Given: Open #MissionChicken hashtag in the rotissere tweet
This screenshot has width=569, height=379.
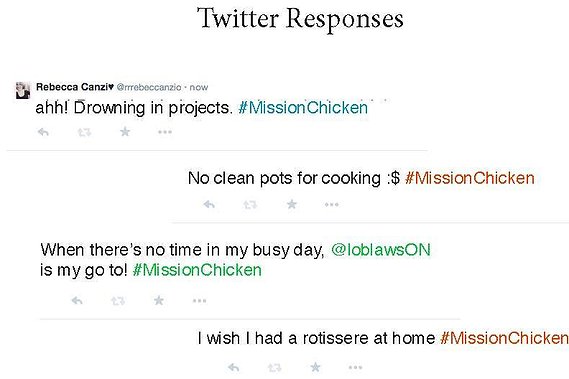Looking at the screenshot, I should 504,338.
